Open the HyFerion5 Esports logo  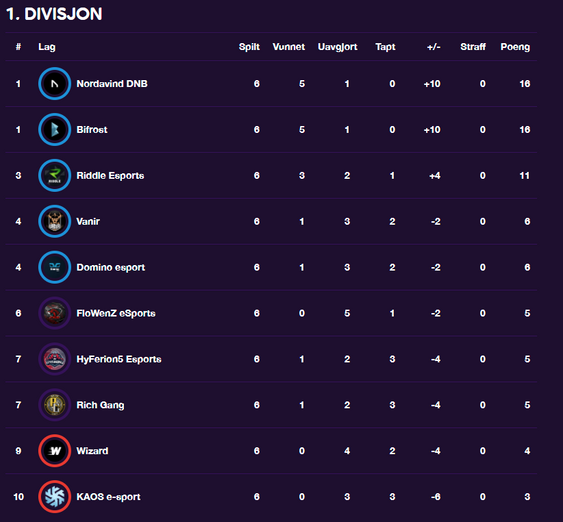tap(55, 359)
